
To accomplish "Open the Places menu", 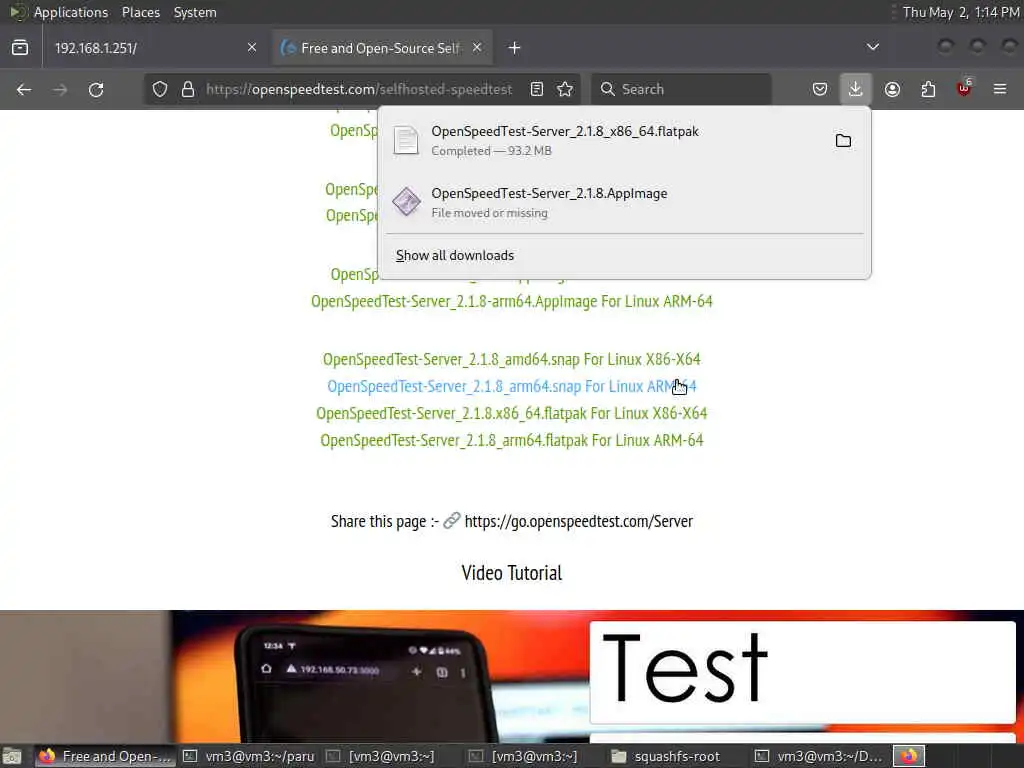I will click(x=141, y=12).
